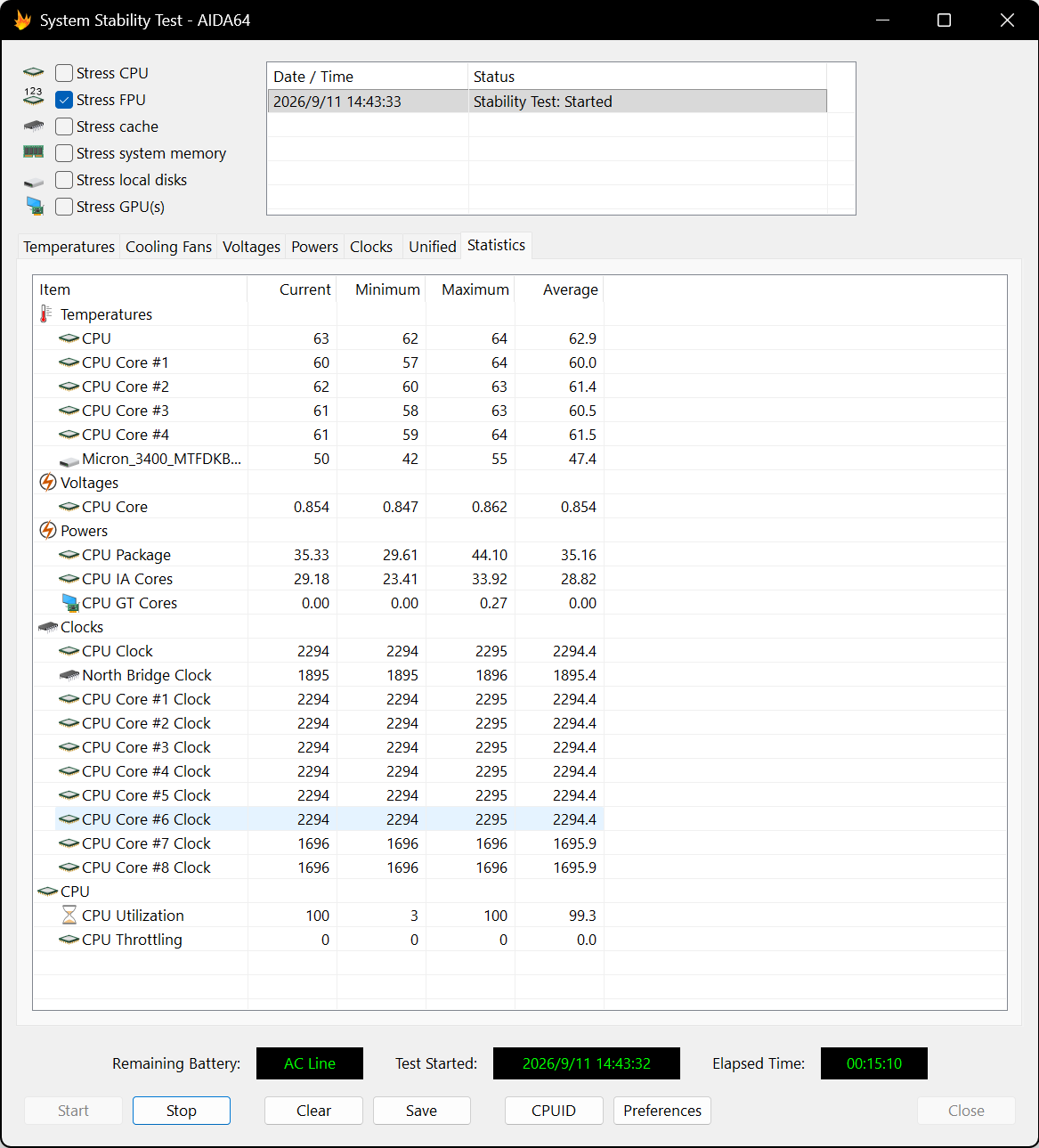The width and height of the screenshot is (1039, 1148).
Task: Switch to the Voltages tab
Action: (251, 247)
